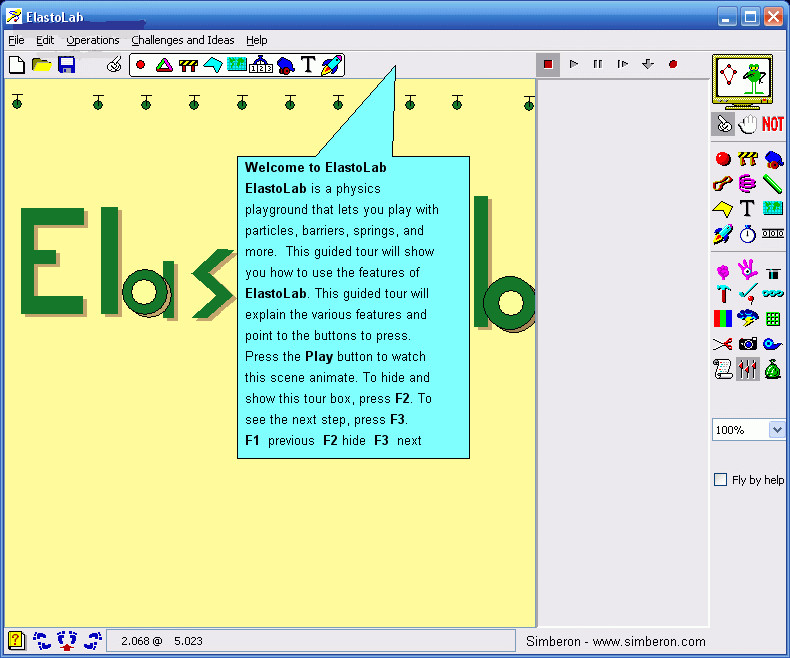Pick the magenta coil spring tool
Screen dimensions: 790x658
(x=747, y=183)
